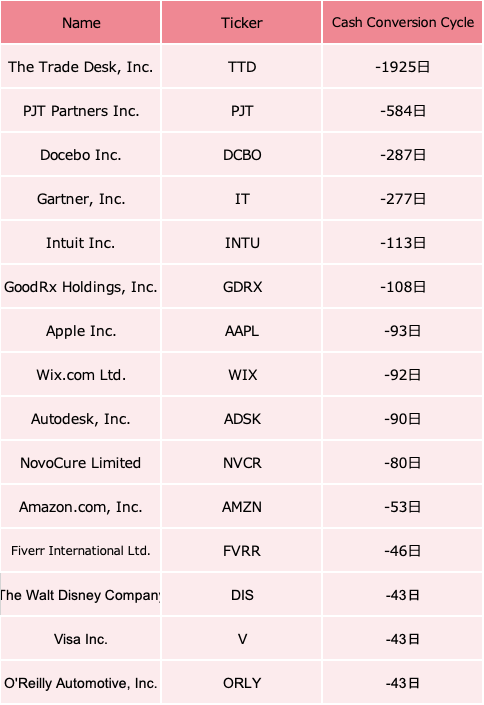Select The Trade Desk, Inc. cell

pyautogui.click(x=81, y=67)
